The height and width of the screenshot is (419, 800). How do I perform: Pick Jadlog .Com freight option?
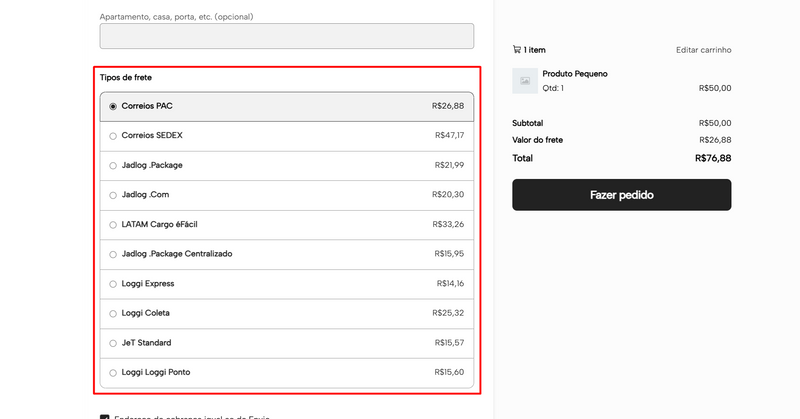(x=287, y=195)
